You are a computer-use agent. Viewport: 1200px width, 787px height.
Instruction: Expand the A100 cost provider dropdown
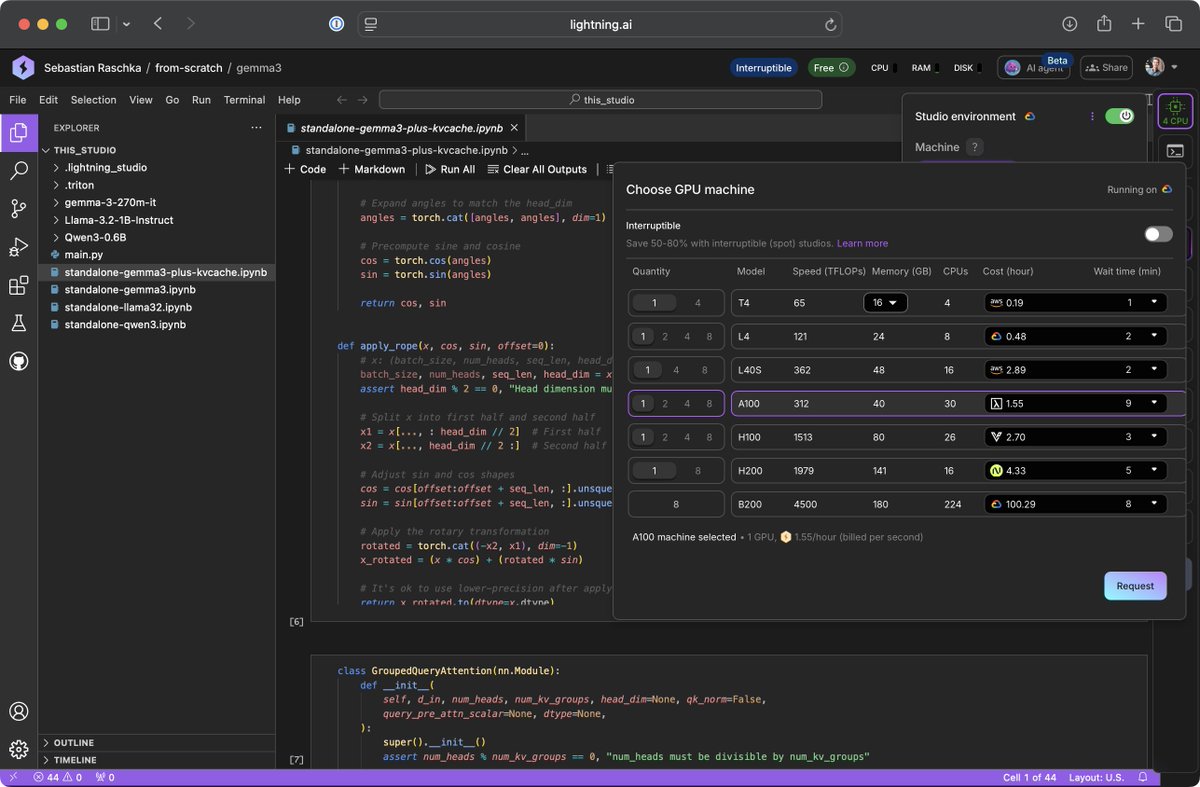[1153, 403]
